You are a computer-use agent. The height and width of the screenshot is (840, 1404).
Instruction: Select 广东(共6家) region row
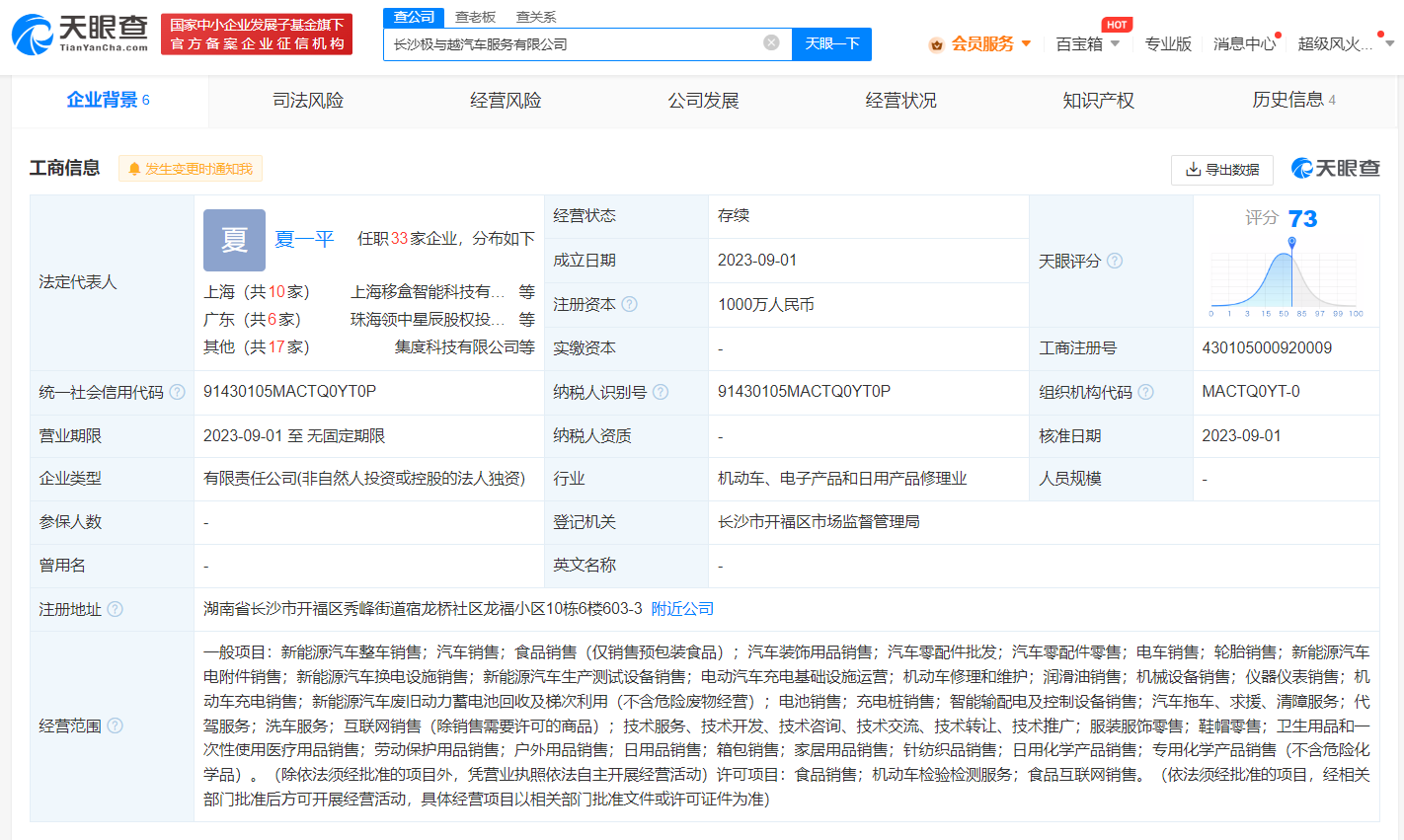(x=253, y=320)
